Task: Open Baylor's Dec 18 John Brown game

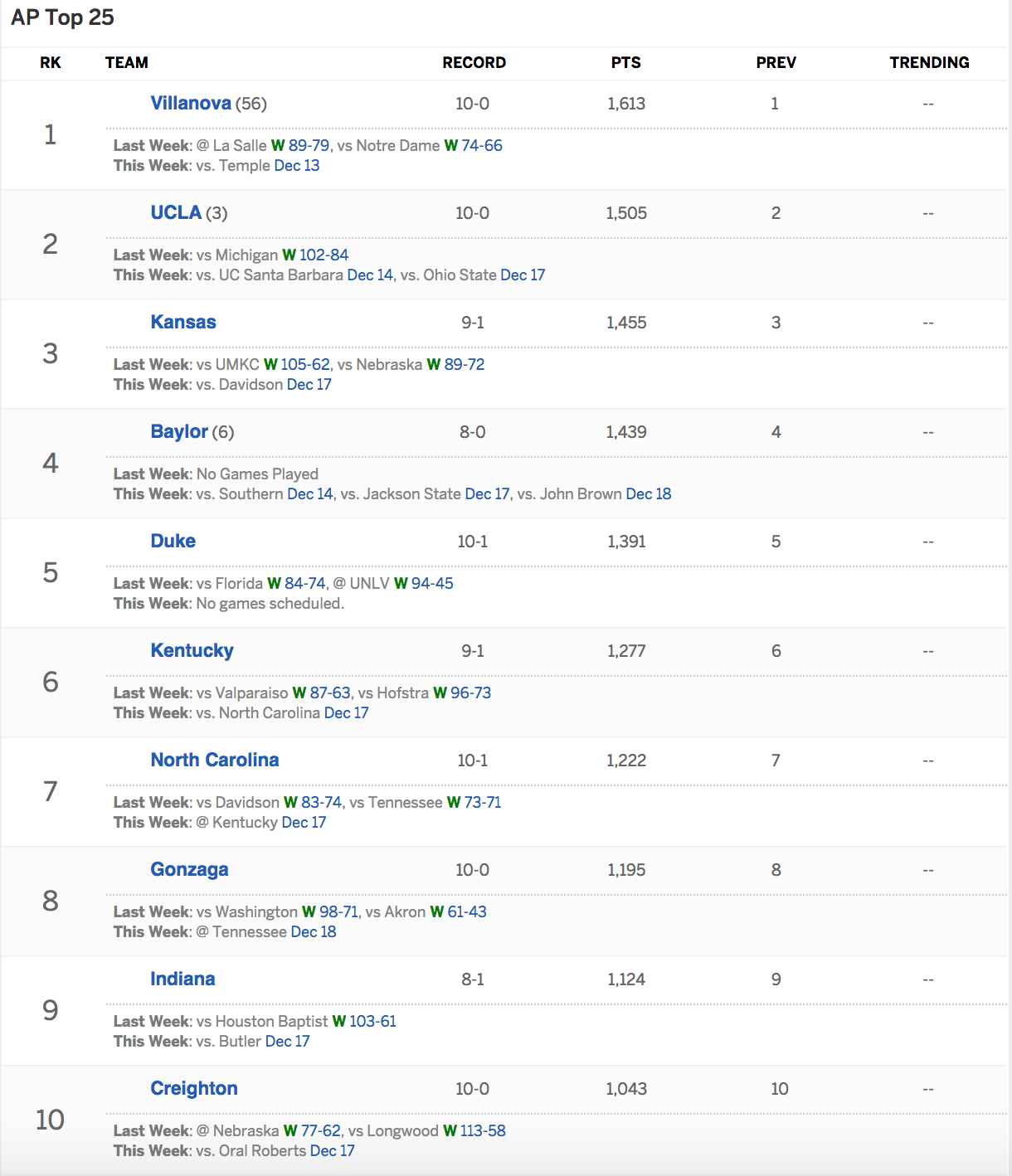Action: [649, 493]
